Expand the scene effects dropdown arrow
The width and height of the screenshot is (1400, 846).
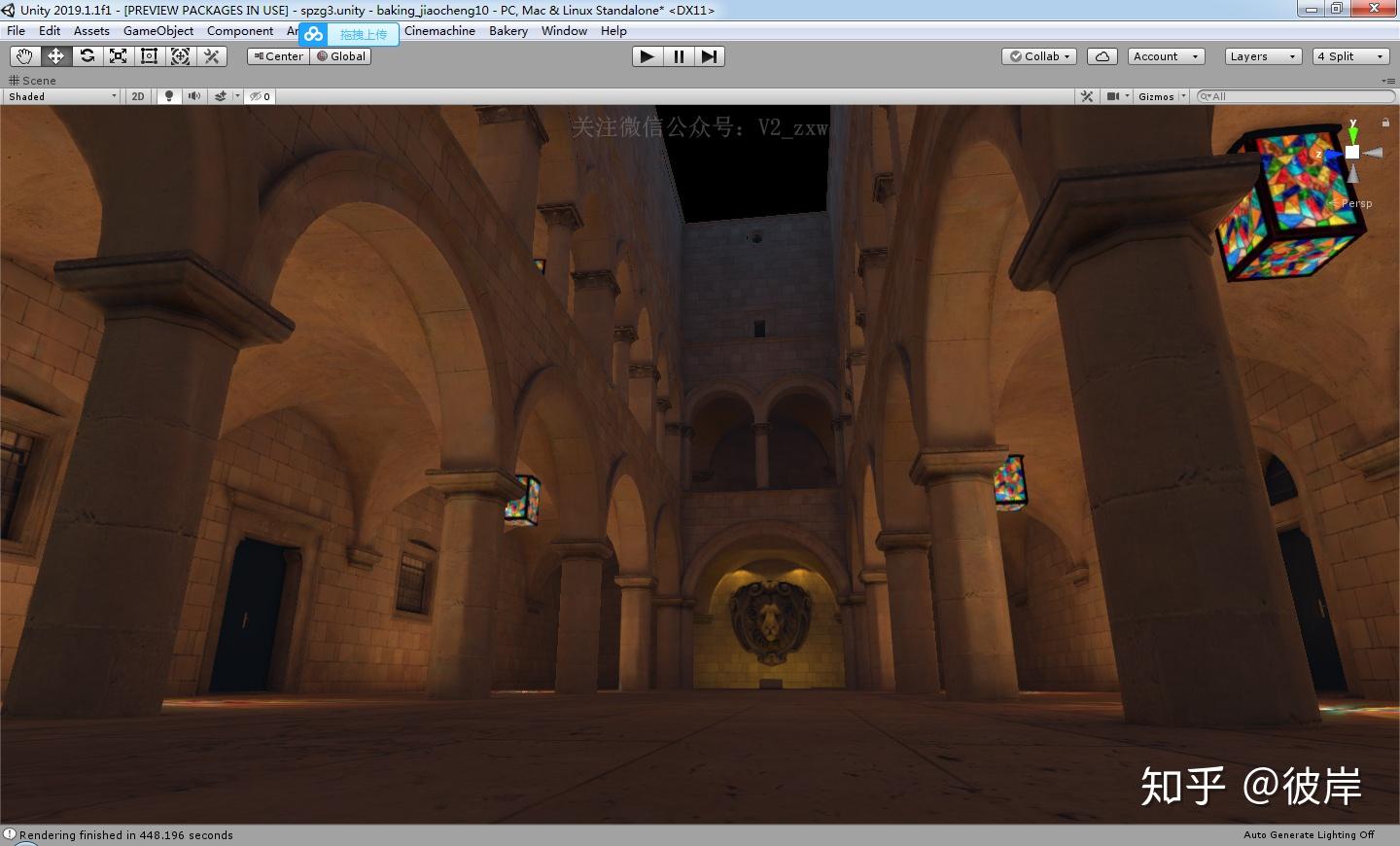[237, 96]
